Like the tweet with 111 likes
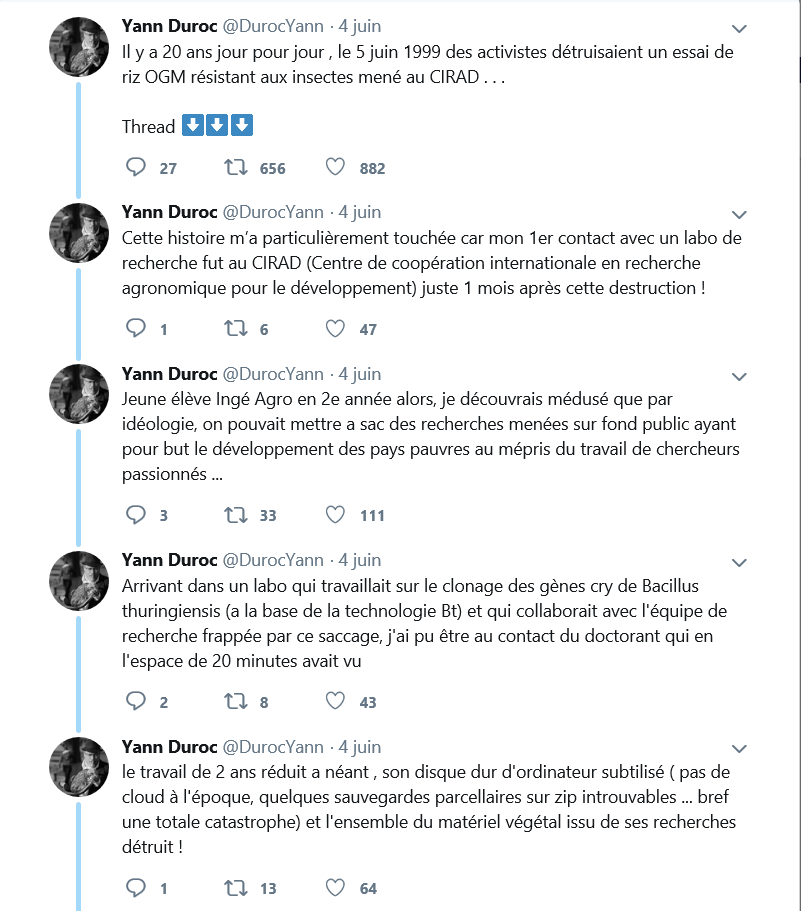Image resolution: width=801 pixels, height=911 pixels. click(x=335, y=515)
